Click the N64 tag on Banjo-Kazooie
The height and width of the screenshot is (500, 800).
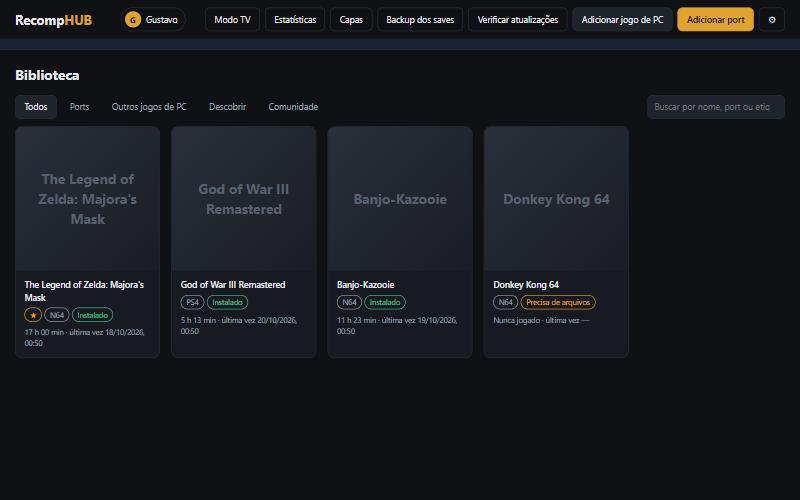point(349,303)
